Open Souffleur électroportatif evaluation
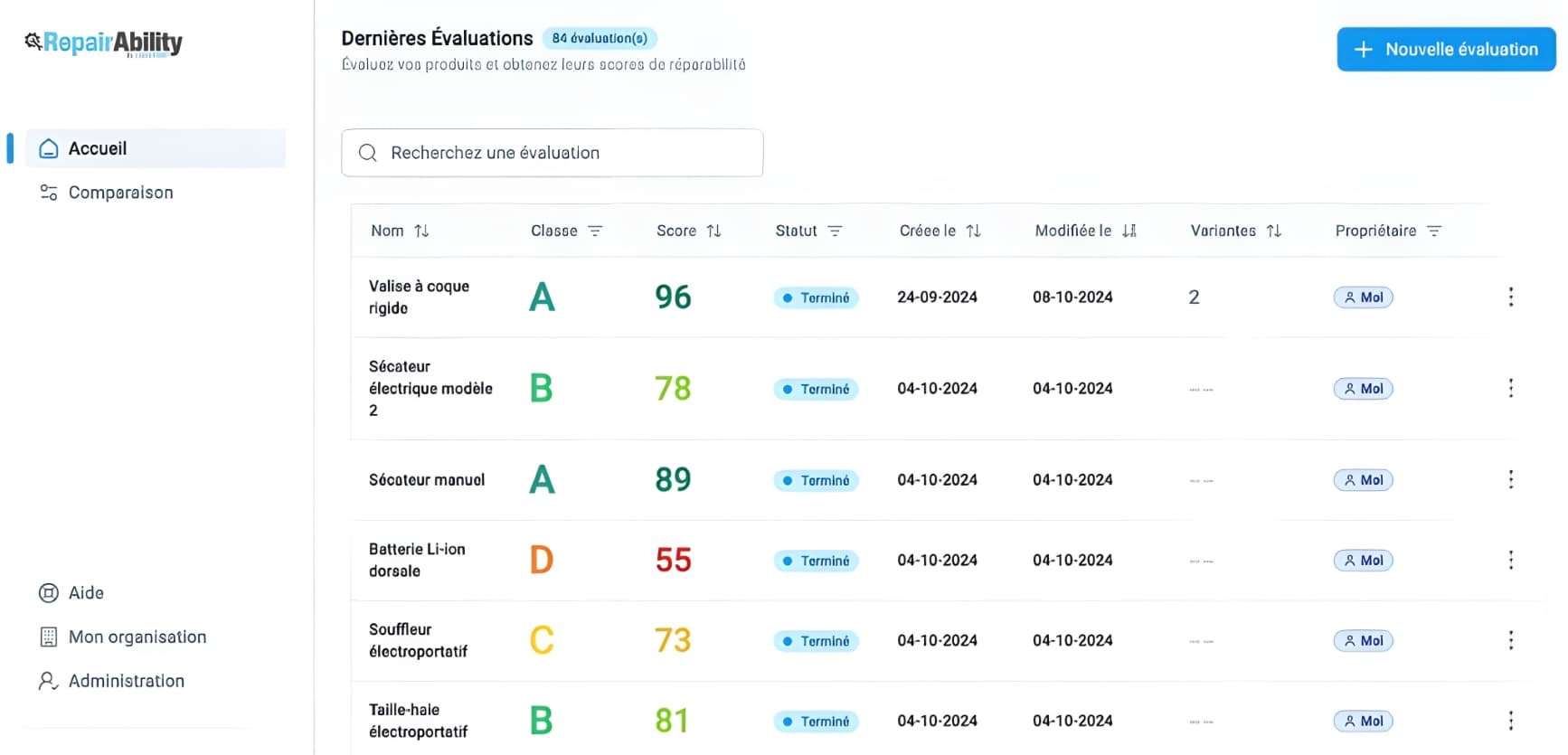 tap(418, 640)
